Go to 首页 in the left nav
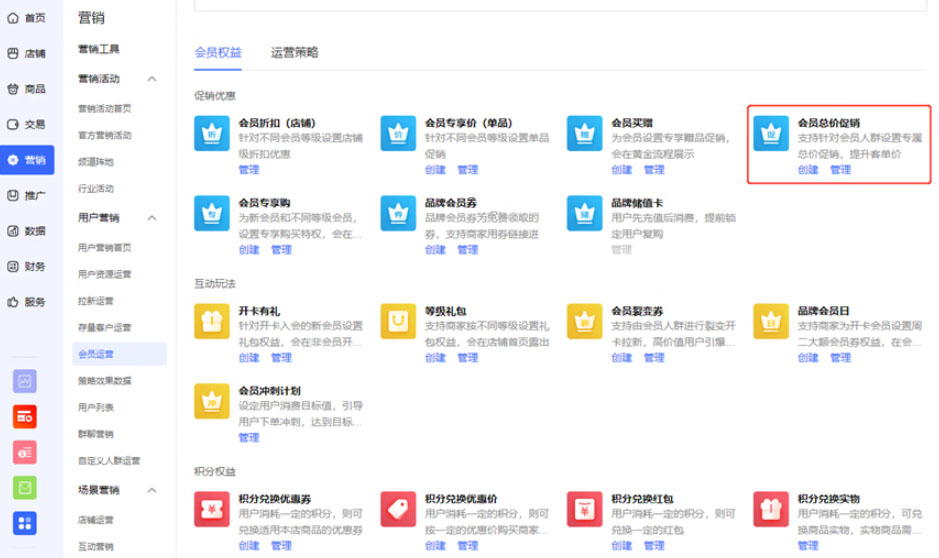This screenshot has height=558, width=939. pos(27,18)
